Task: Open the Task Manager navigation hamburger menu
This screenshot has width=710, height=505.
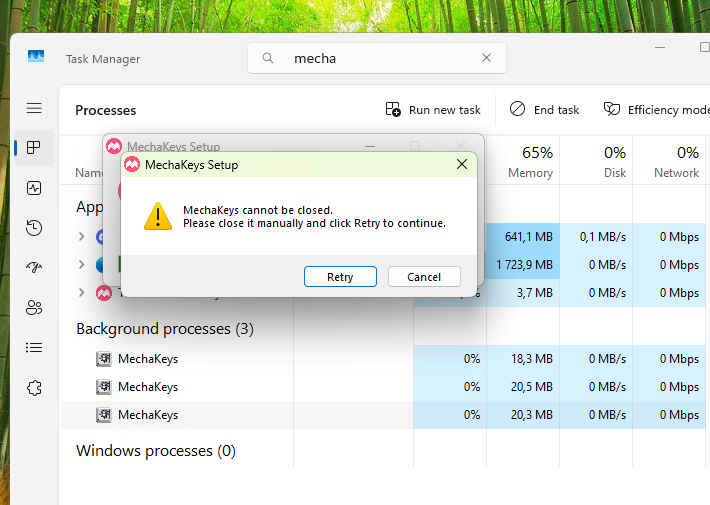Action: coord(34,108)
